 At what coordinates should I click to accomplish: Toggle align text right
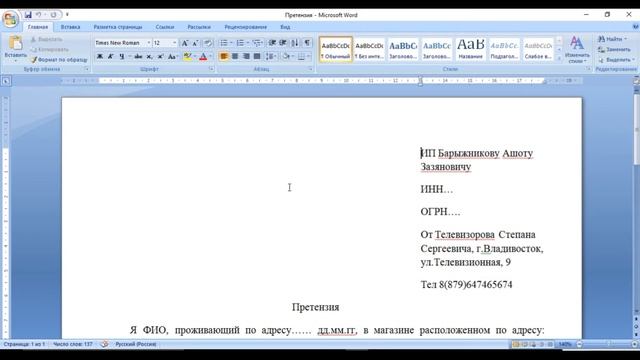point(246,56)
